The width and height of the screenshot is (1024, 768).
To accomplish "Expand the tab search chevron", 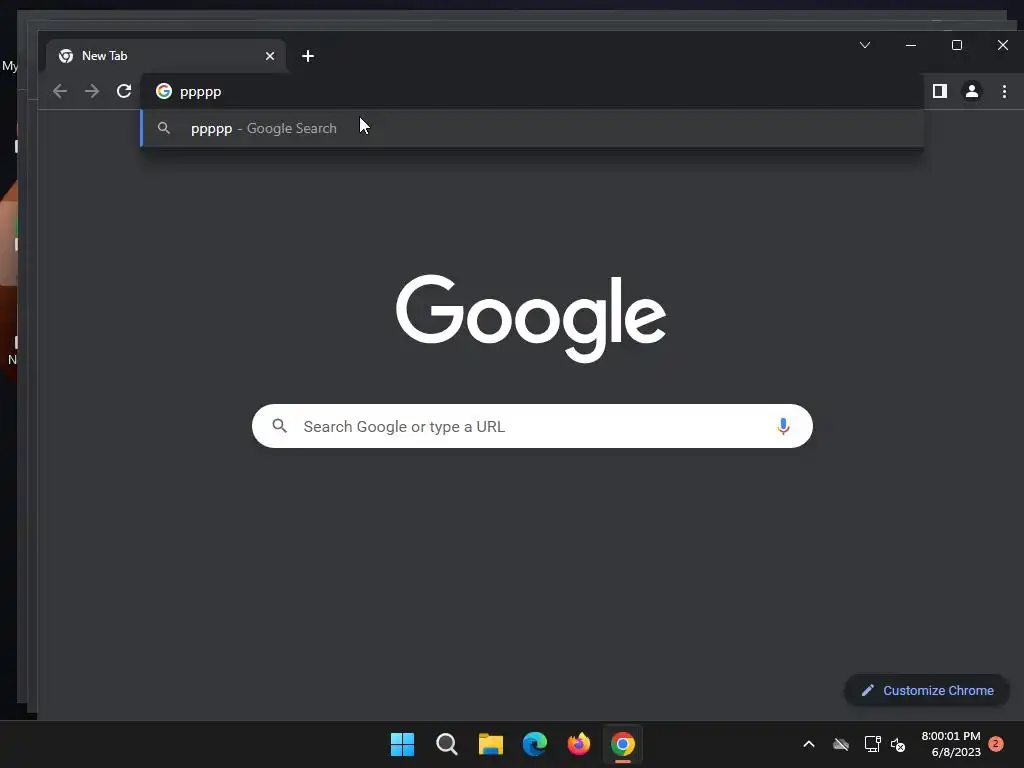I will tap(865, 45).
